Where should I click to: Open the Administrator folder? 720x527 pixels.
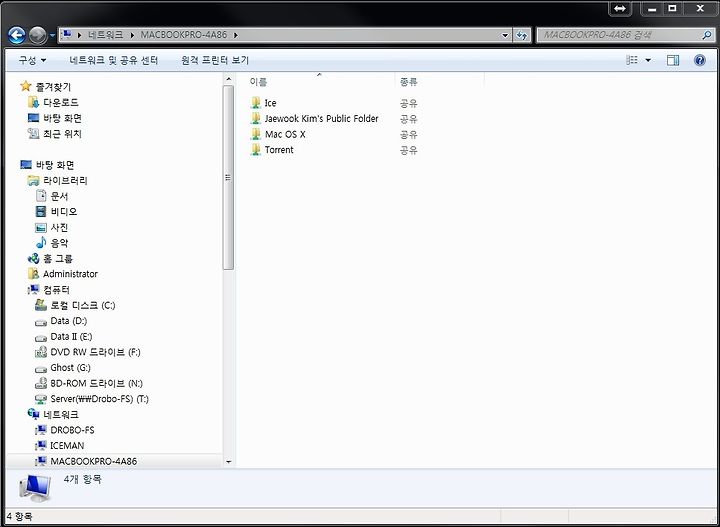(70, 274)
